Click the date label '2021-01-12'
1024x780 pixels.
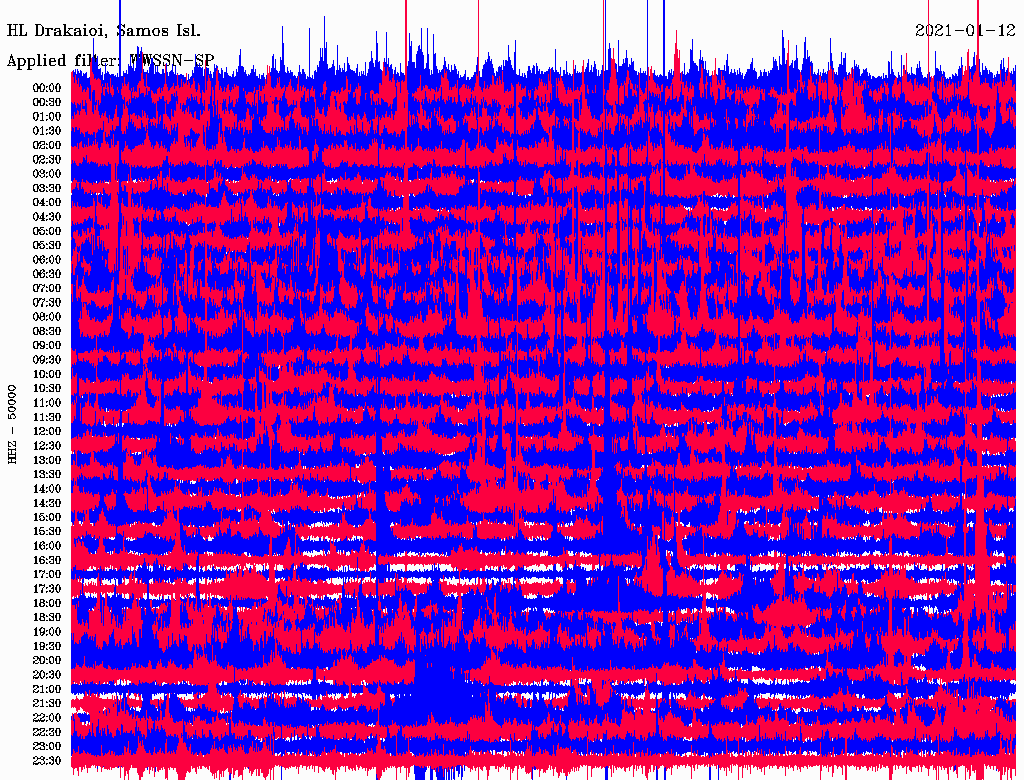pyautogui.click(x=965, y=31)
